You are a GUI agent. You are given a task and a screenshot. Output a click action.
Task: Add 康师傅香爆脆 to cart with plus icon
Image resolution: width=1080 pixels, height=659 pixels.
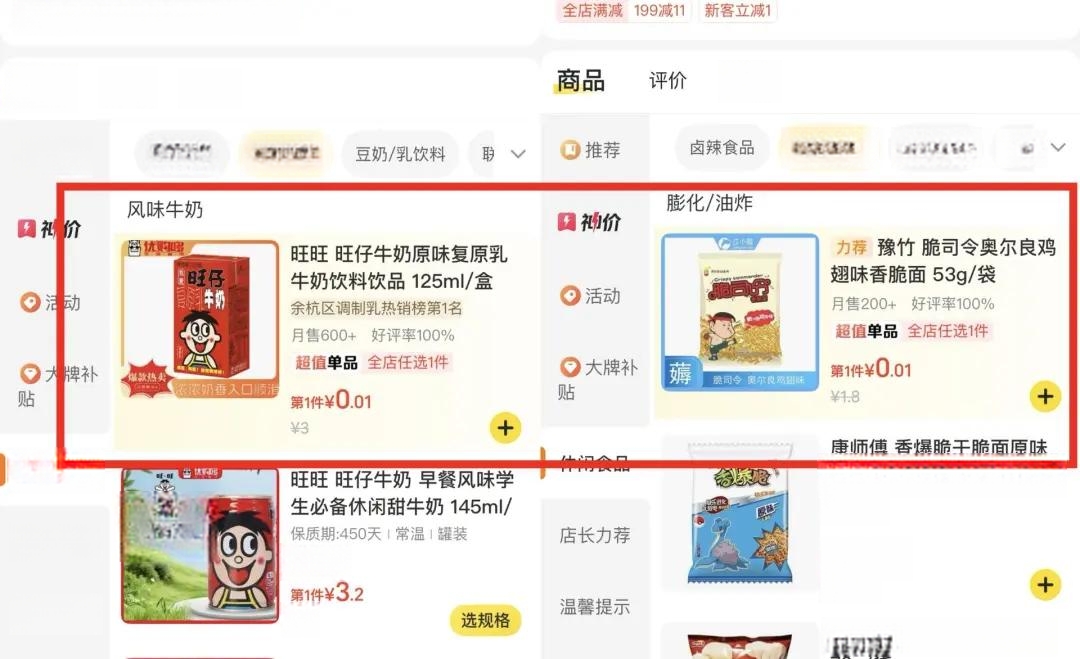tap(1045, 585)
